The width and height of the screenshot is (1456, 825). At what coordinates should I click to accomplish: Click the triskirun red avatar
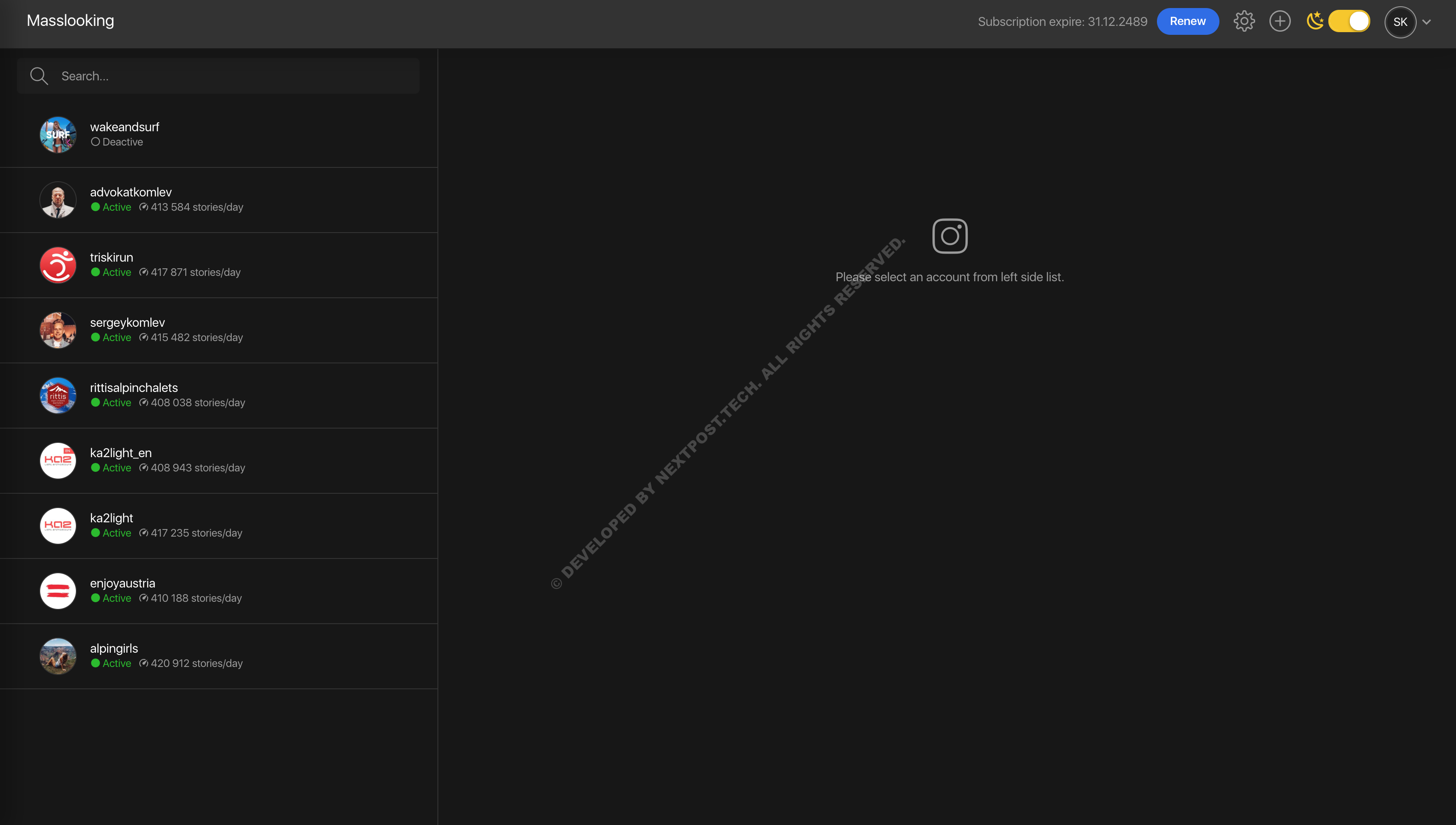(58, 265)
